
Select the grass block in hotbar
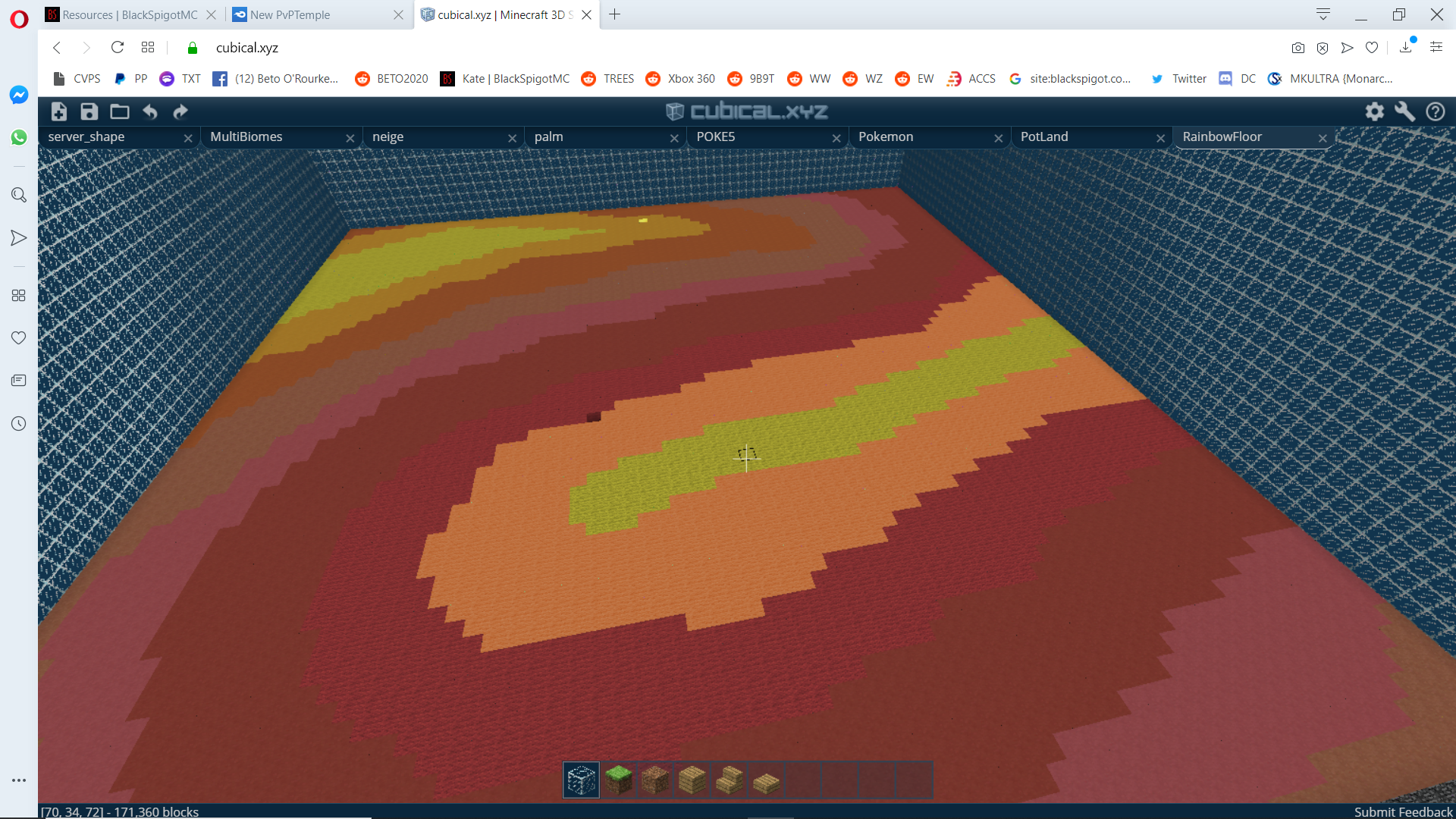[x=618, y=780]
